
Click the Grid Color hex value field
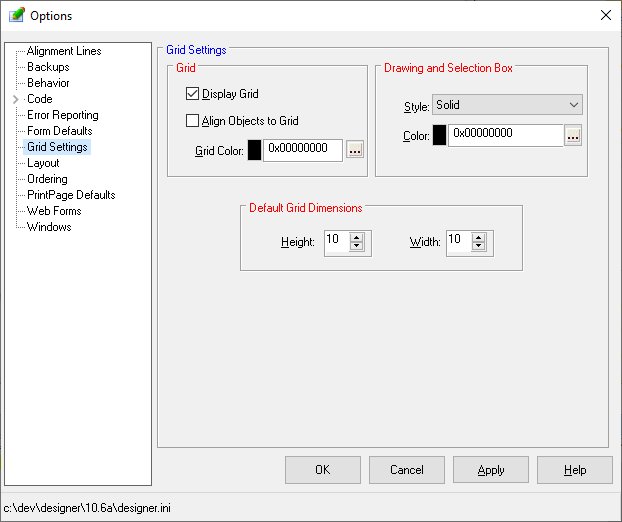[302, 150]
